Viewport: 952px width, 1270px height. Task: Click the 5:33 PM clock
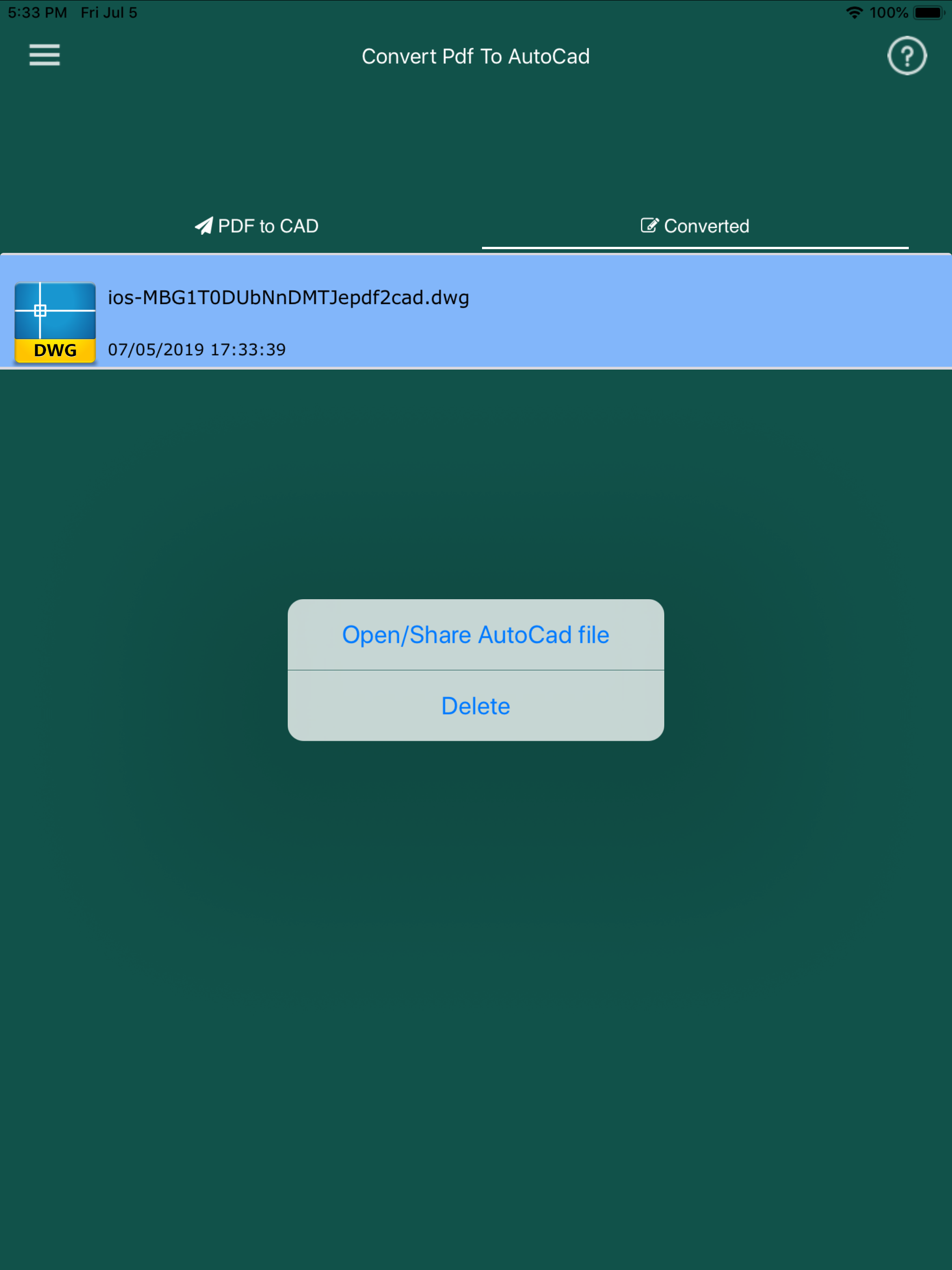(x=37, y=13)
